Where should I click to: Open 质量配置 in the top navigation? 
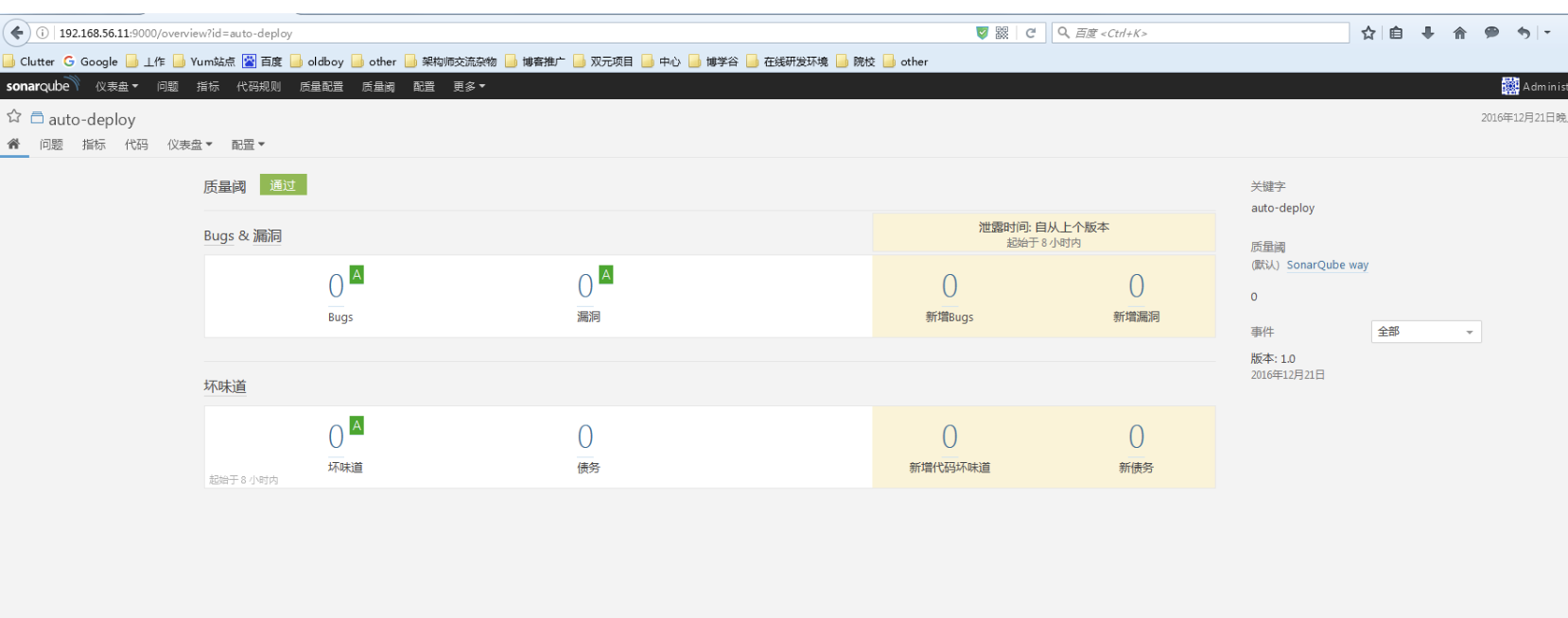(322, 86)
